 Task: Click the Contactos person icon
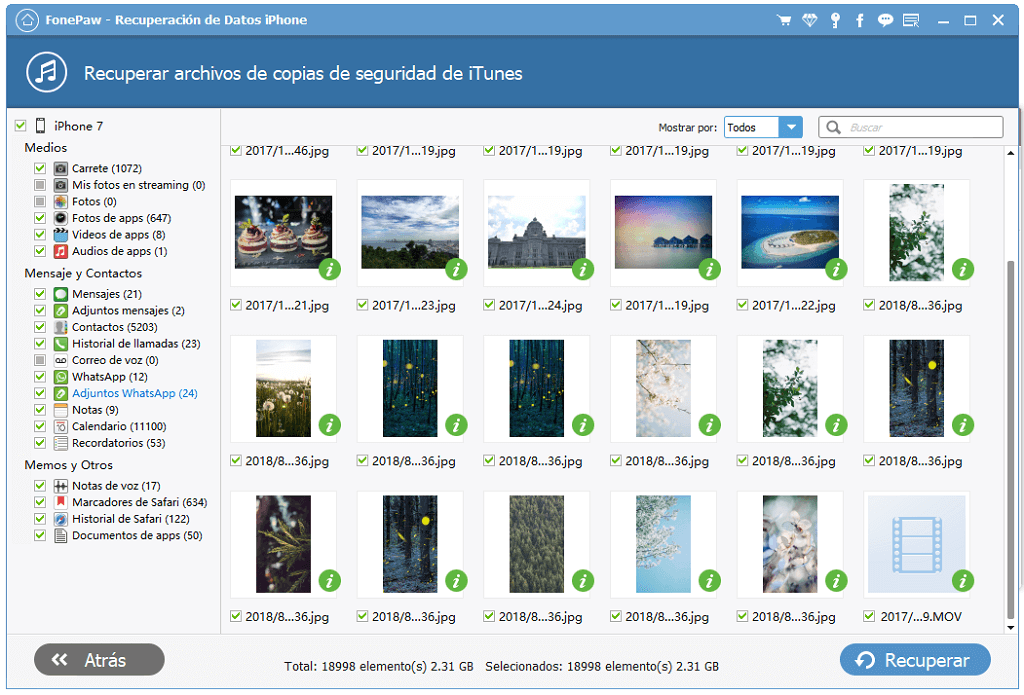(x=61, y=327)
